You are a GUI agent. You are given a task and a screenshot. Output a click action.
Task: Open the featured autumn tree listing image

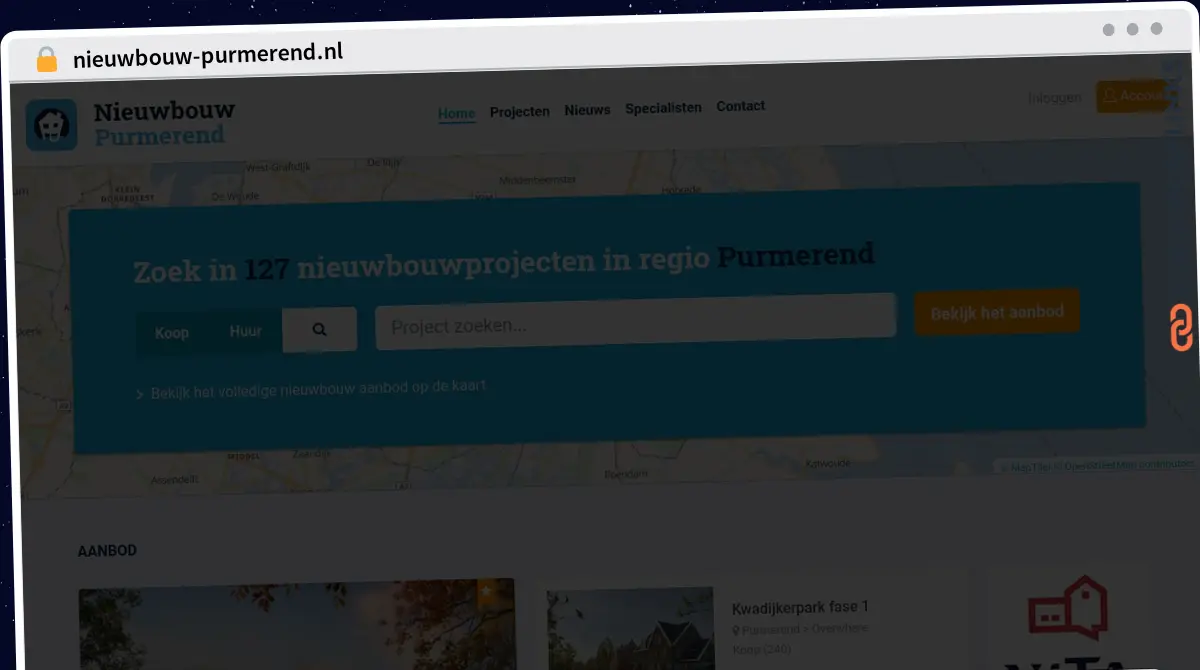pos(297,624)
